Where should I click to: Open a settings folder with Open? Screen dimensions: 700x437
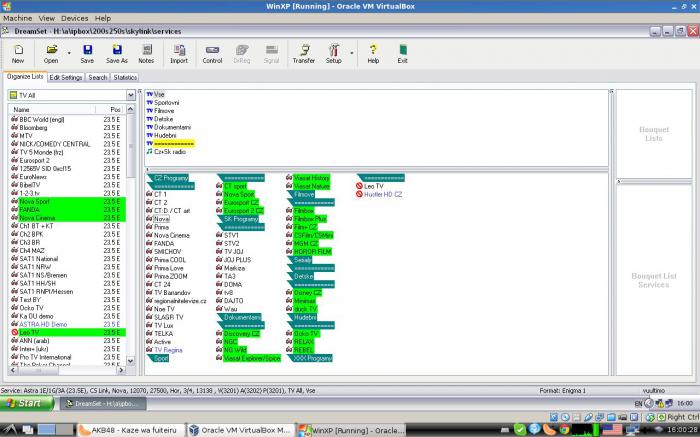[51, 54]
